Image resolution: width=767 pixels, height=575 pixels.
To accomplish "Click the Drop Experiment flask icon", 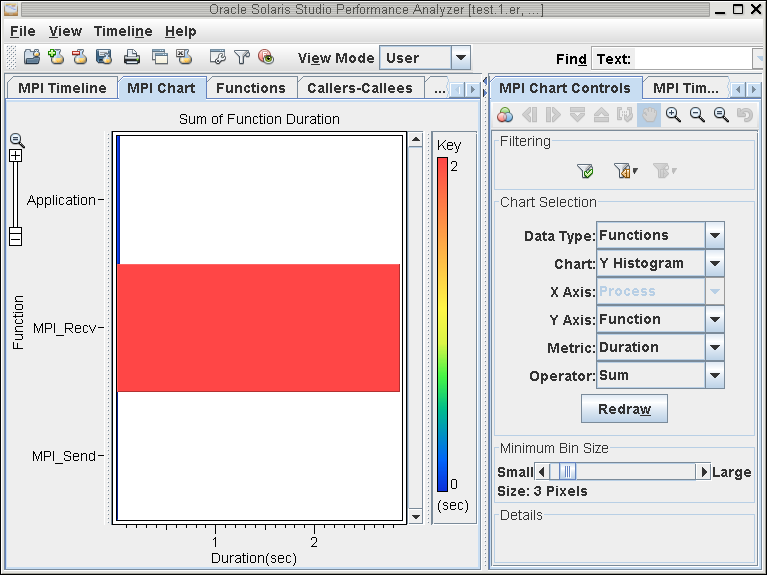I will [80, 57].
